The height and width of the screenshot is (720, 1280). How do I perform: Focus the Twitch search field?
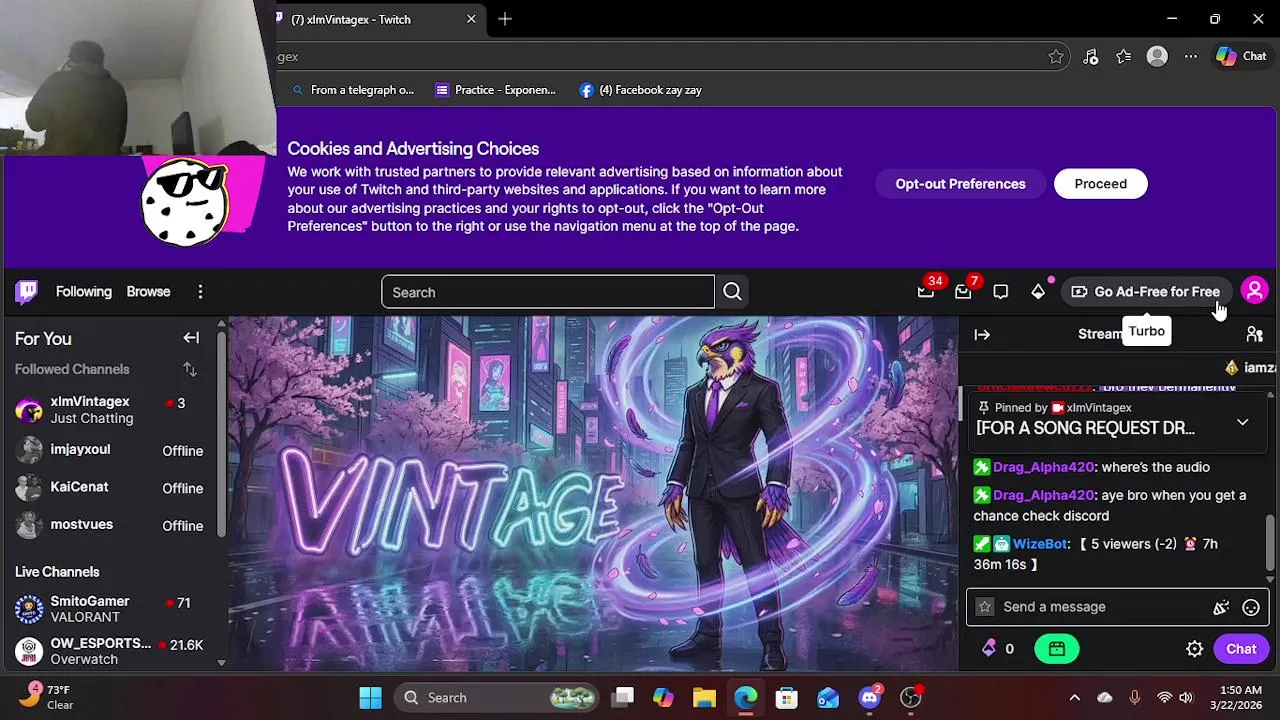click(x=548, y=292)
